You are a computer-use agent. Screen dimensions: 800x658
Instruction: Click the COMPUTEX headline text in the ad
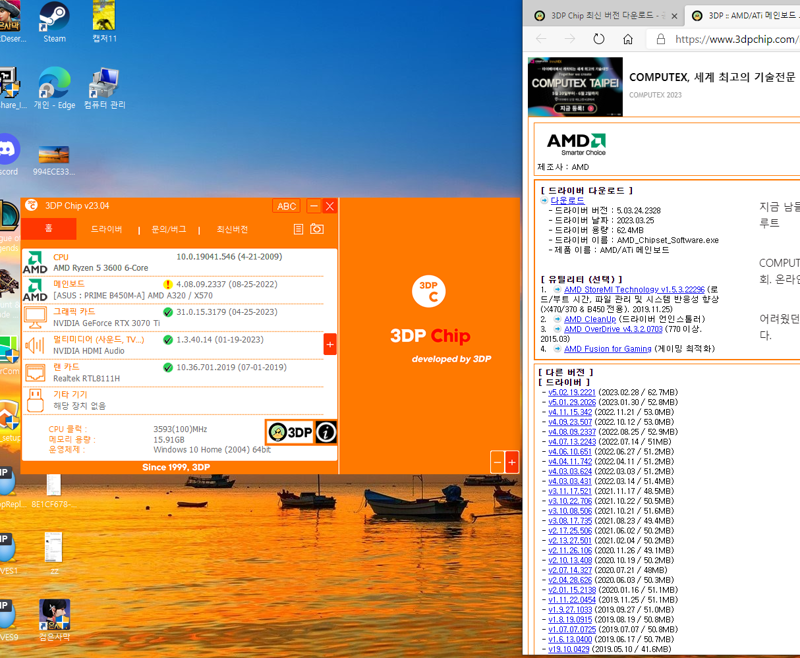pos(712,77)
